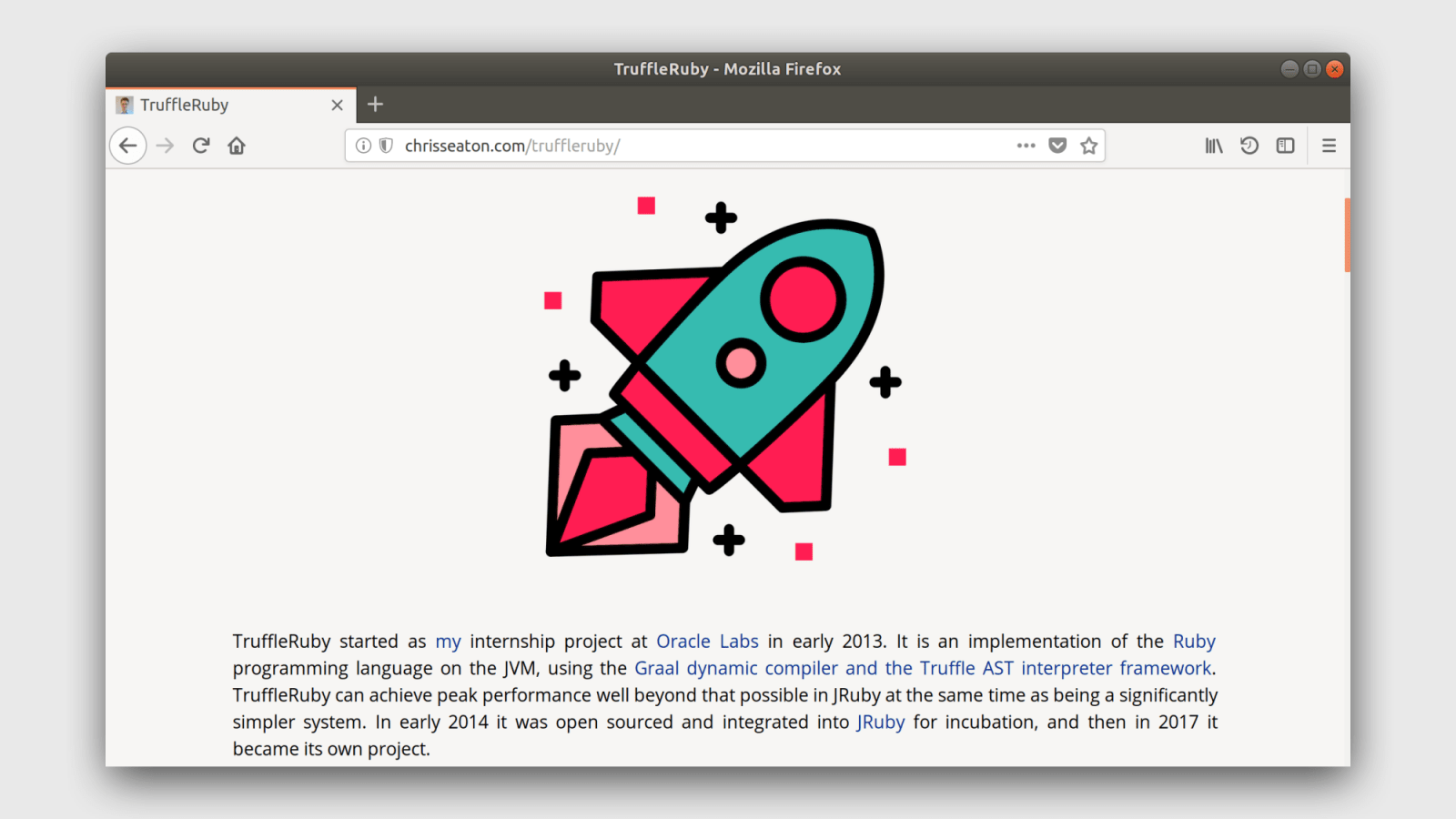Screen dimensions: 1456x819
Task: Click the forward navigation arrow
Action: click(x=165, y=146)
